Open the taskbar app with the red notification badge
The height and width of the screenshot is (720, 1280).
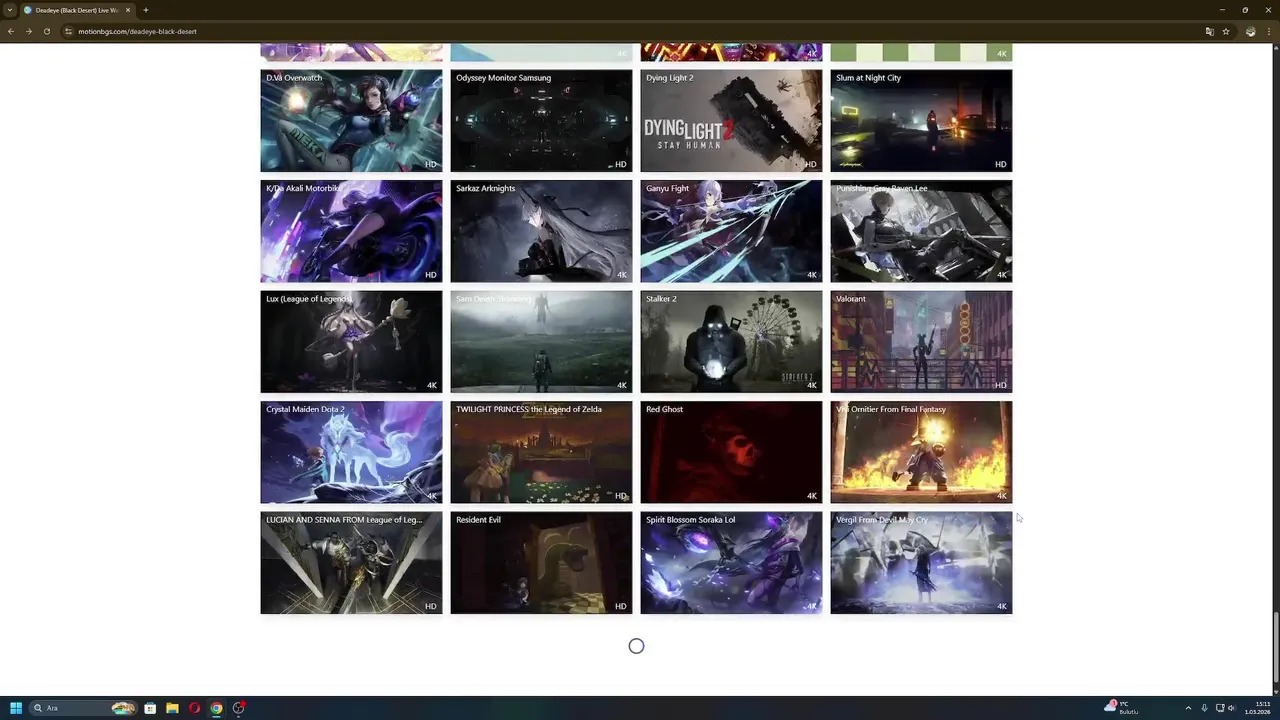tap(238, 708)
